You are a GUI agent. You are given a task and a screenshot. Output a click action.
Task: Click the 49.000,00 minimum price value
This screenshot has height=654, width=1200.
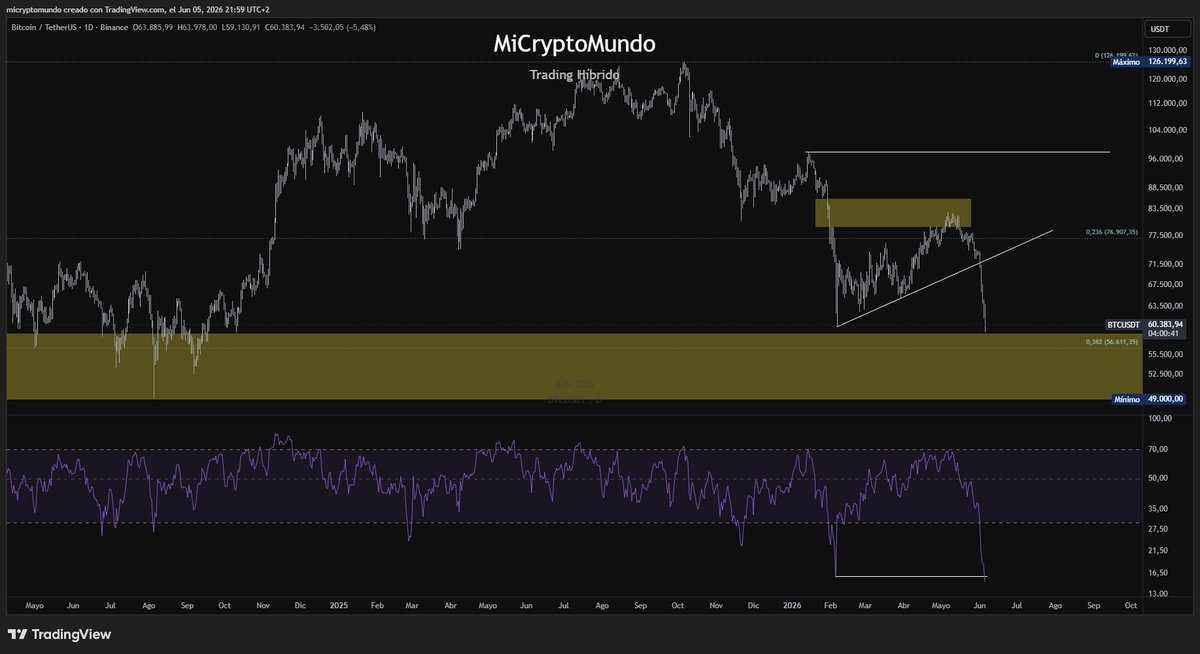1166,399
